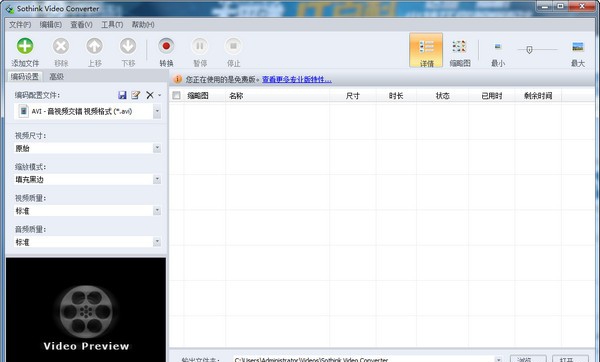Image resolution: width=600 pixels, height=362 pixels.
Task: Open the link to view more pro features
Action: [x=297, y=79]
